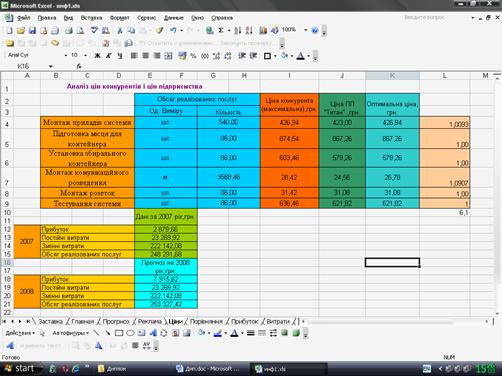Insert WordArt from the Drawing toolbar
This screenshot has width=502, height=376.
click(153, 333)
